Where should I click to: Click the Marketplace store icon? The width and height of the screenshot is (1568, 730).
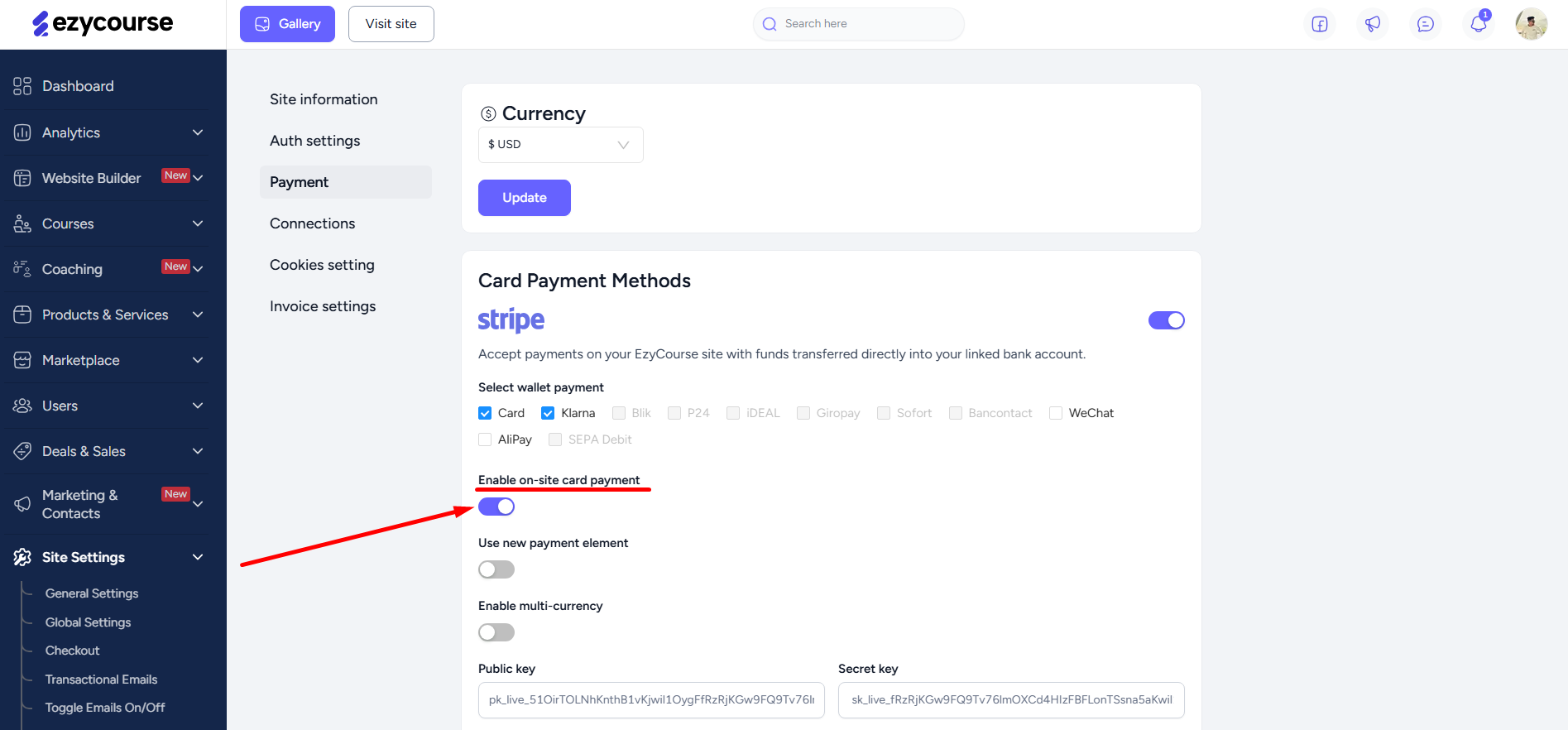22,360
